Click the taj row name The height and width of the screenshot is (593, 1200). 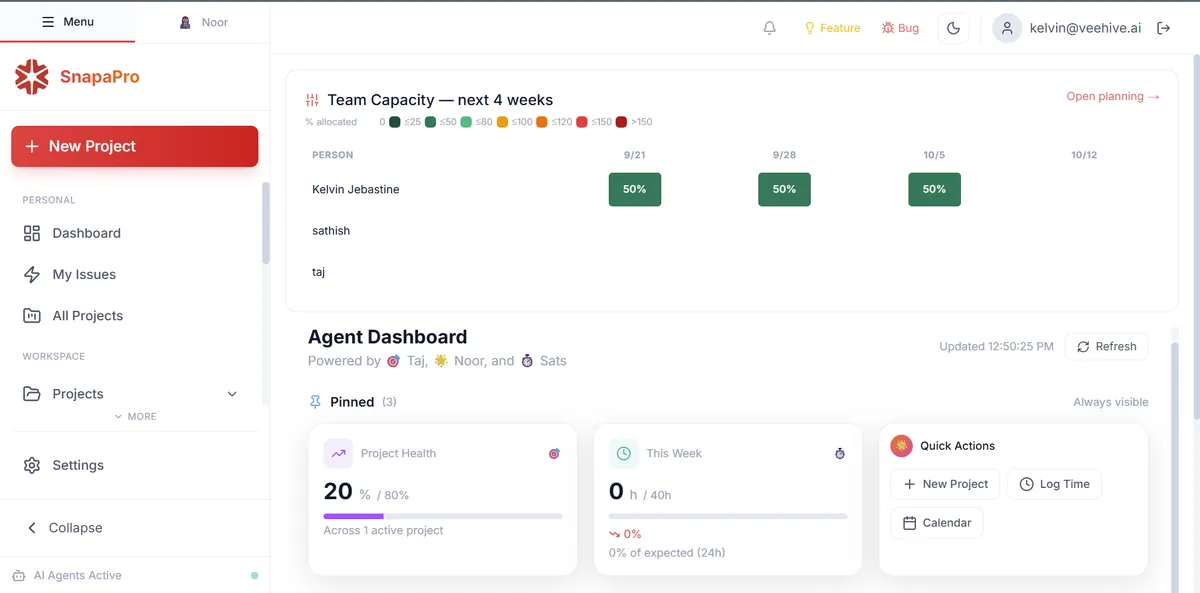click(x=318, y=272)
